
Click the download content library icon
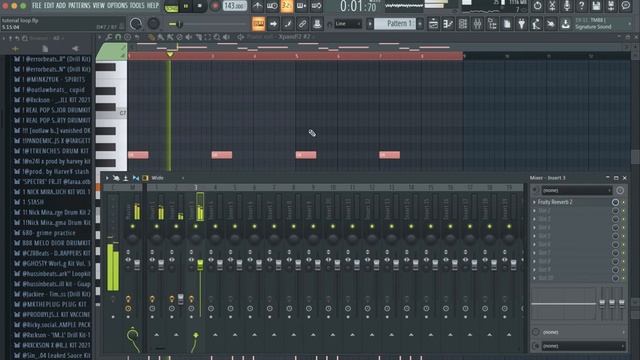click(x=565, y=24)
